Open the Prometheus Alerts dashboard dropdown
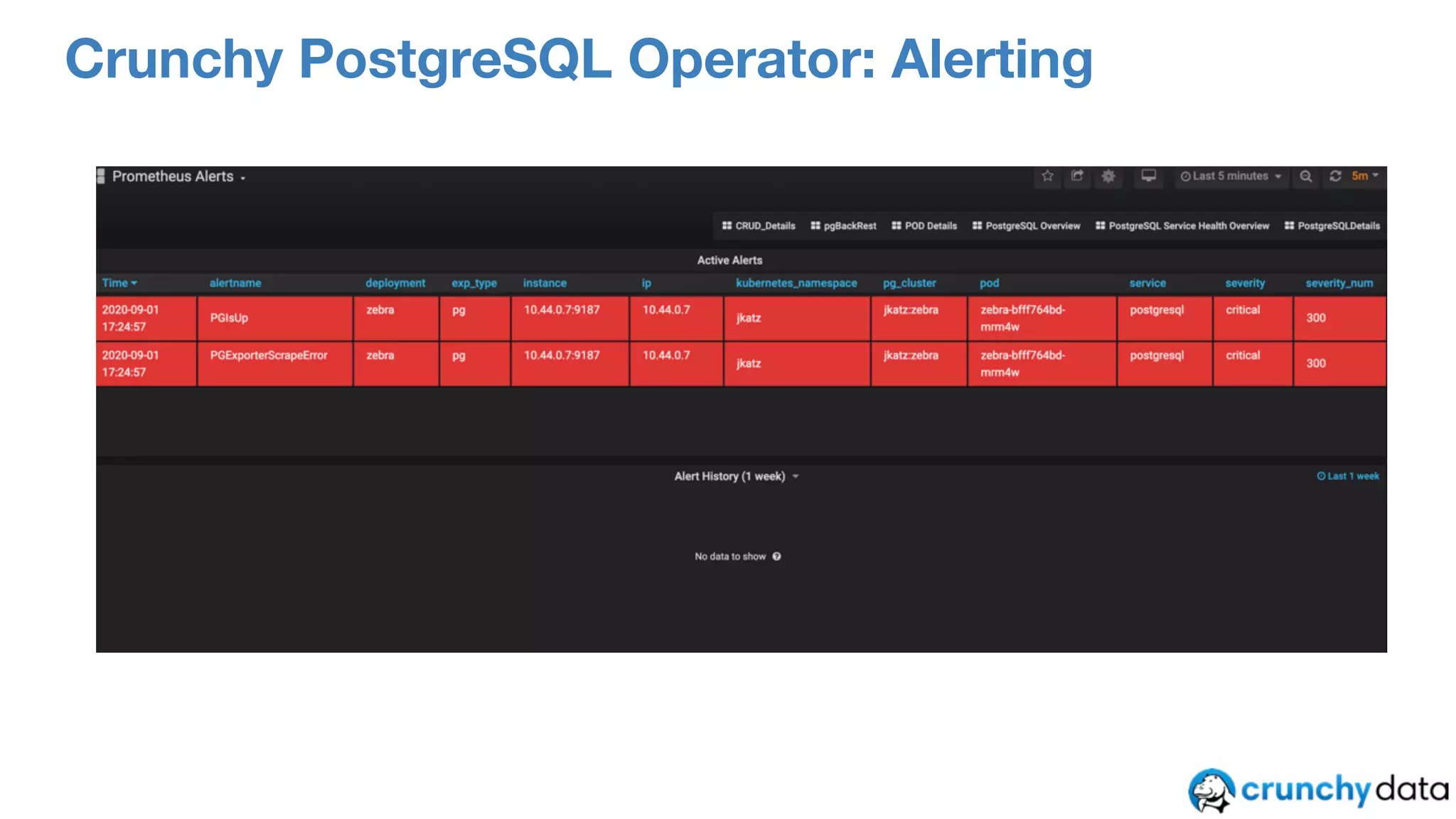Image resolution: width=1456 pixels, height=819 pixels. click(178, 176)
